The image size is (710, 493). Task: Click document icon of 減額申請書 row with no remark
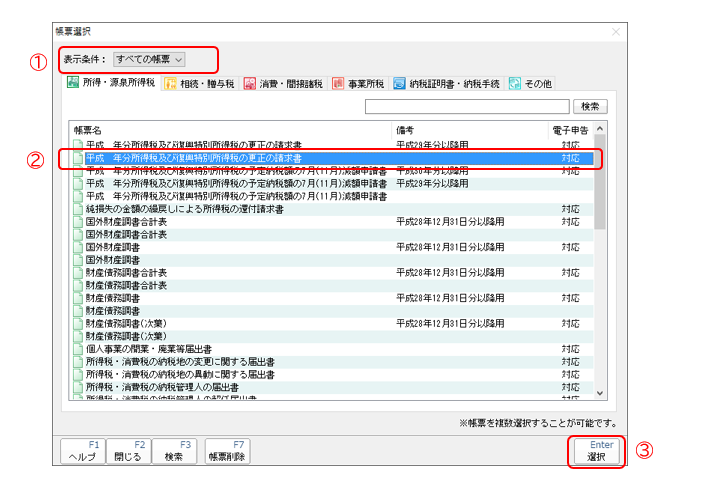click(78, 196)
